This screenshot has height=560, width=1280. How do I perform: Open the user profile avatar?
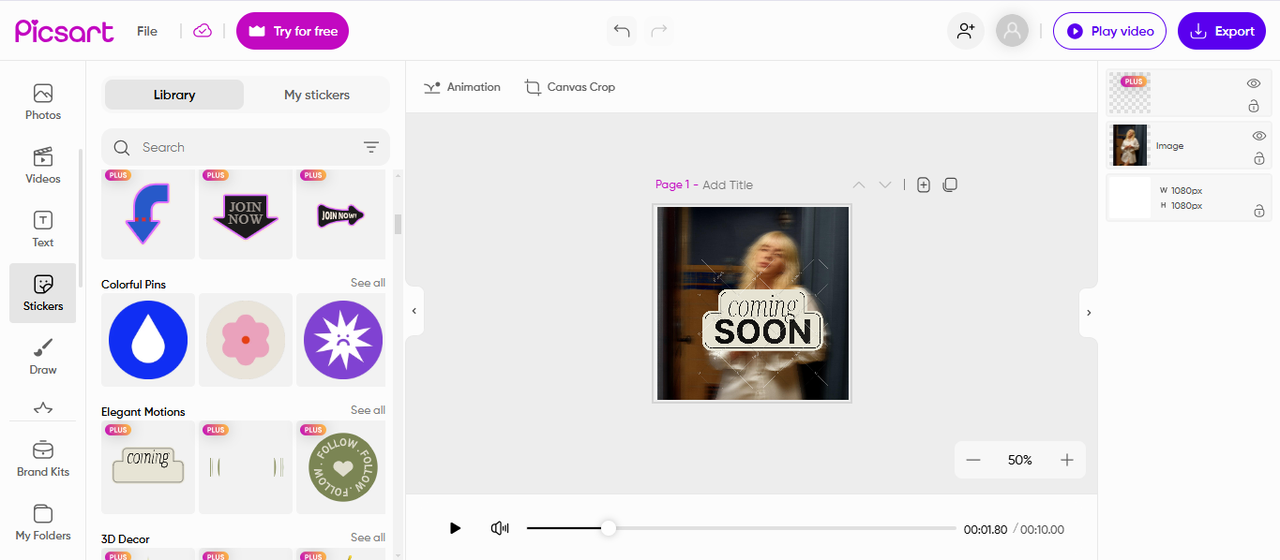1012,31
